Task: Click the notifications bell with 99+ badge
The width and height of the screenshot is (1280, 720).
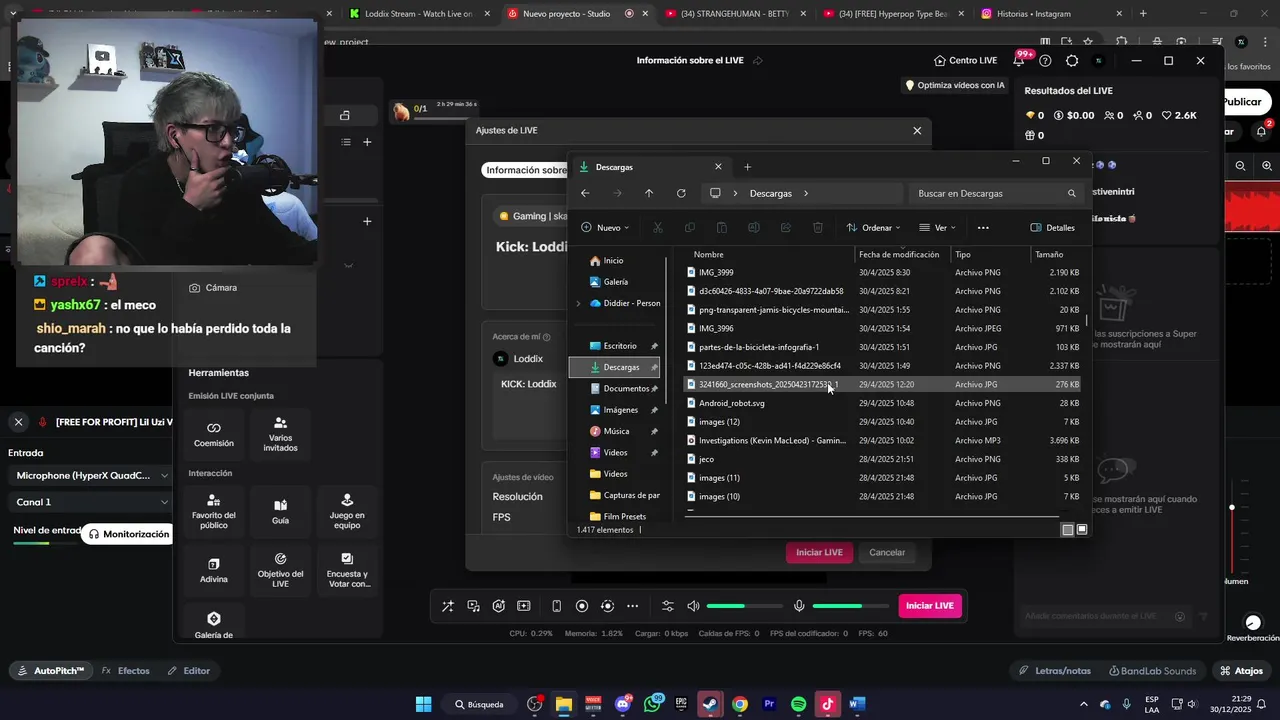Action: coord(1019,60)
